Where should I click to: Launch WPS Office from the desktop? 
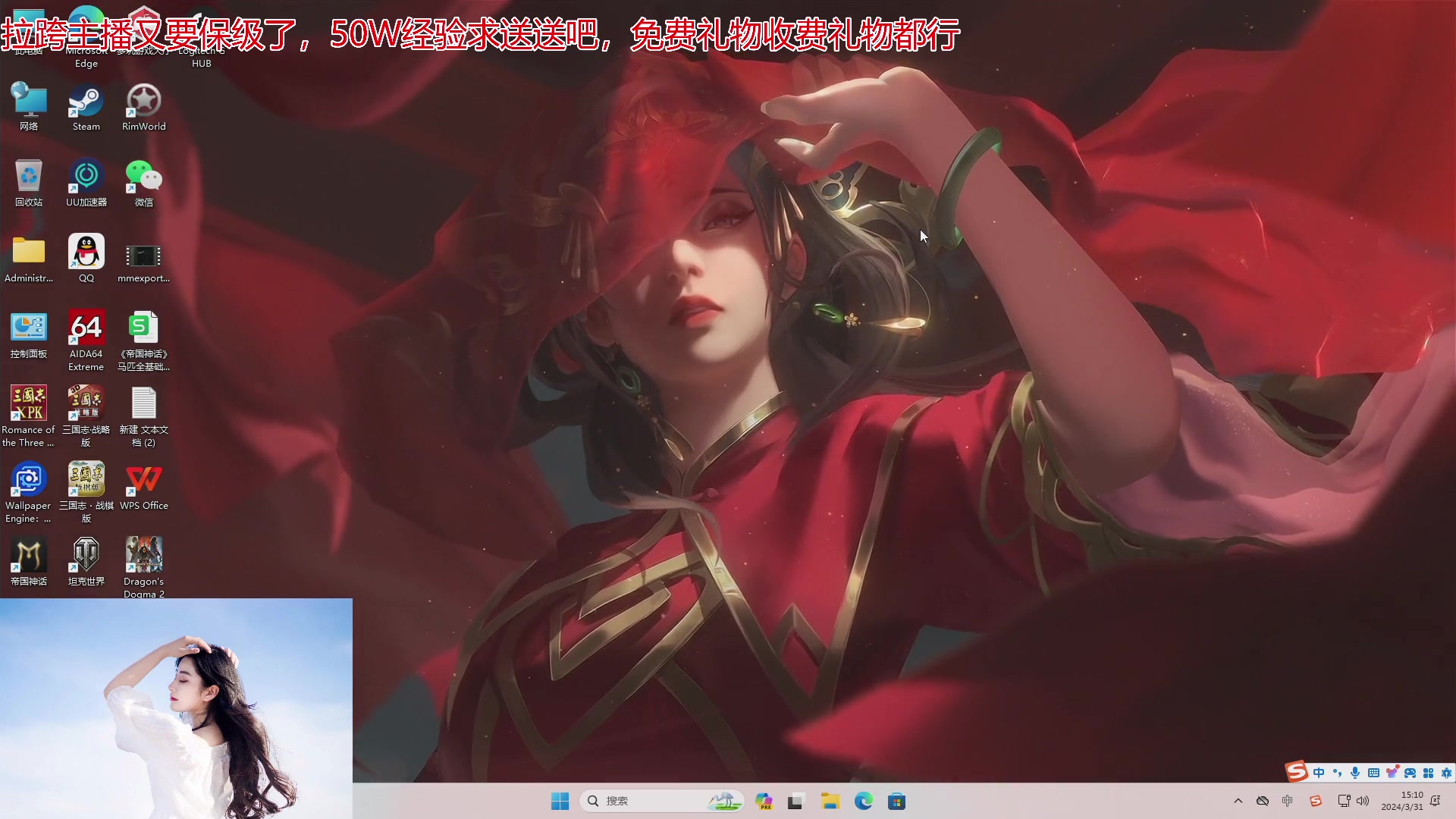coord(143,487)
